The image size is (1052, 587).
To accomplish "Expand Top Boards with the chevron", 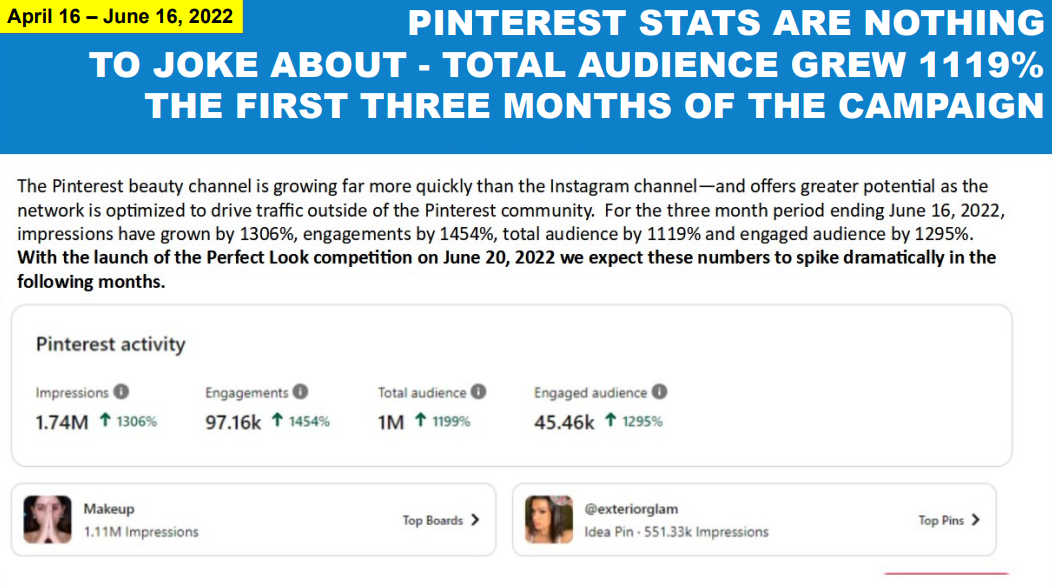I will point(476,520).
